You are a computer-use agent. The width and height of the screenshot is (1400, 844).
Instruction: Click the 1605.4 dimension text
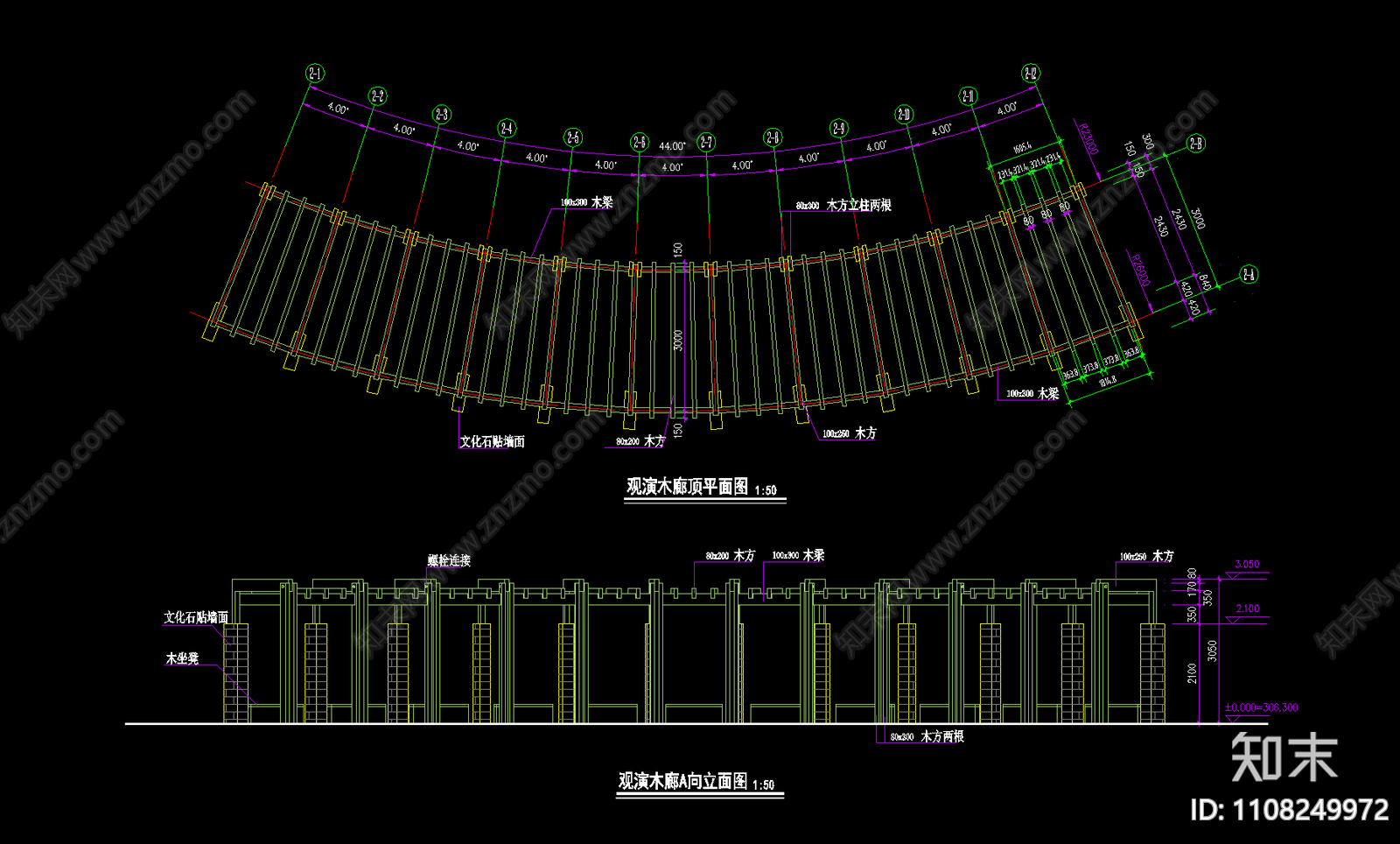[1022, 148]
